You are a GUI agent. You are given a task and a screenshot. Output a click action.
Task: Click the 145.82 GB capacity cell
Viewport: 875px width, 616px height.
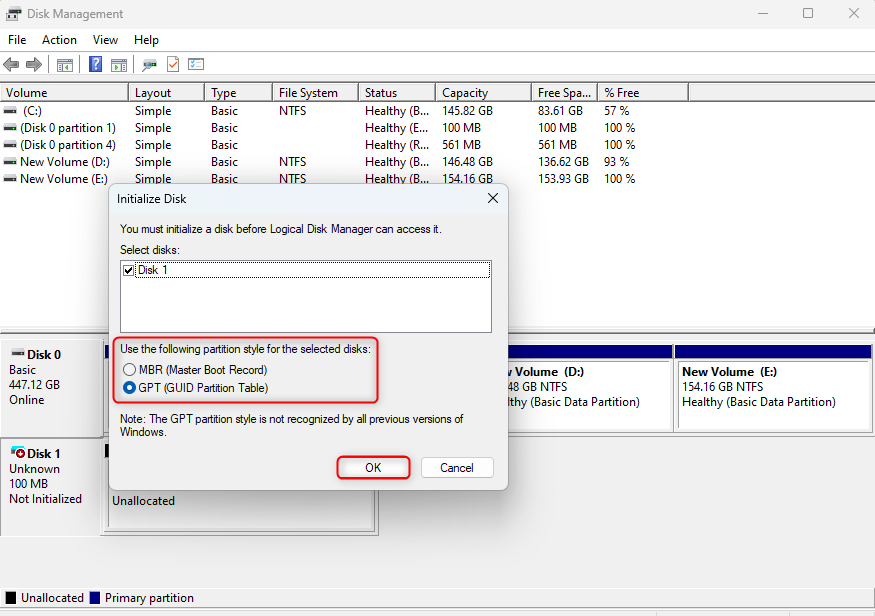click(x=468, y=110)
